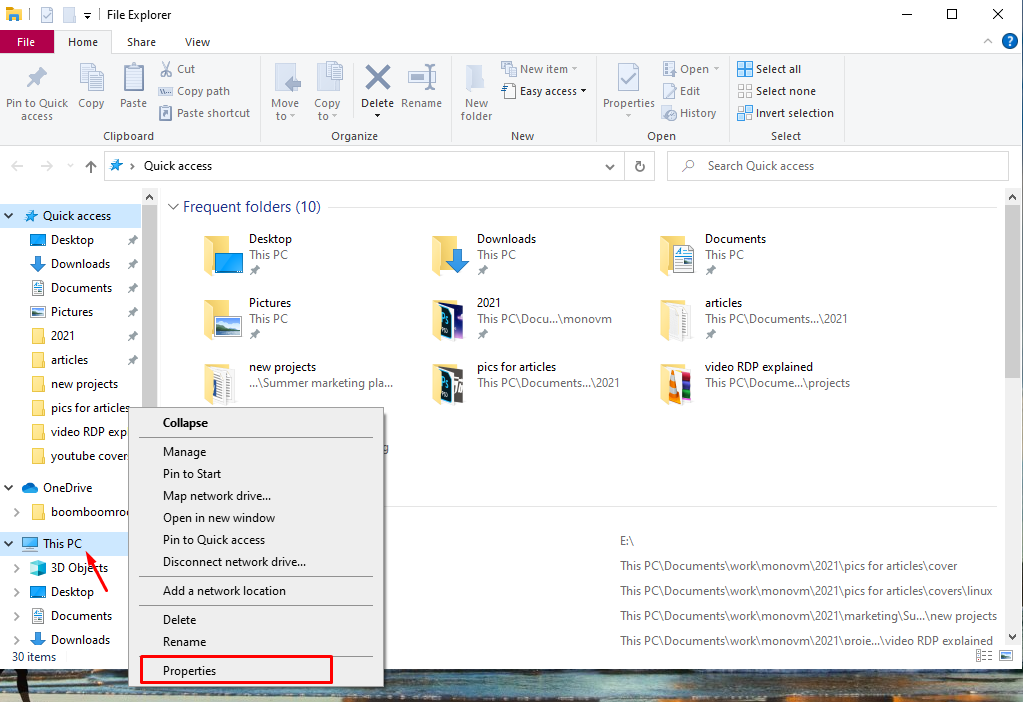Click the Refresh icon beside address bar

[x=640, y=166]
